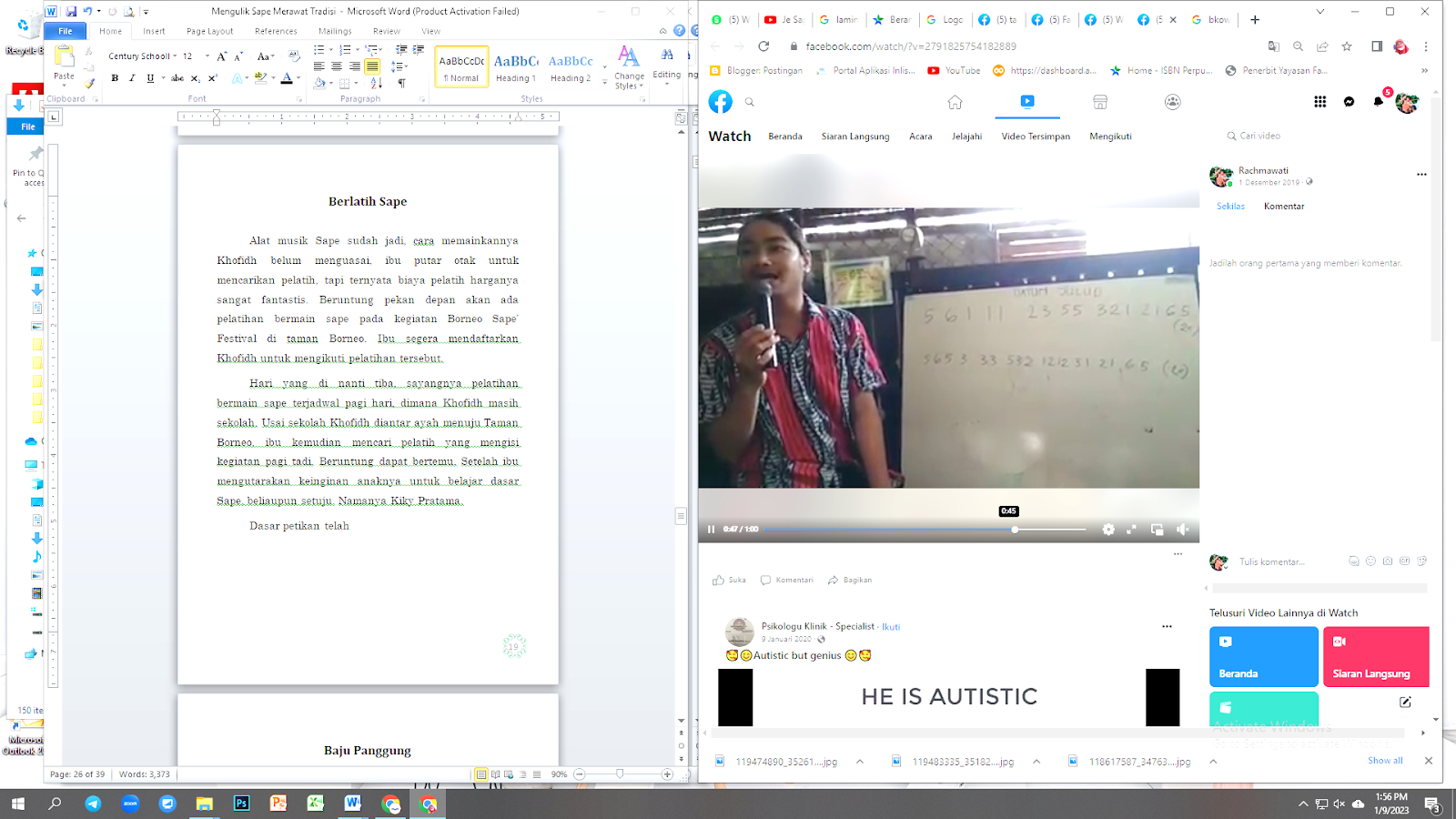The height and width of the screenshot is (819, 1456).
Task: Click the Shrink Font icon in Word
Action: coord(238,56)
